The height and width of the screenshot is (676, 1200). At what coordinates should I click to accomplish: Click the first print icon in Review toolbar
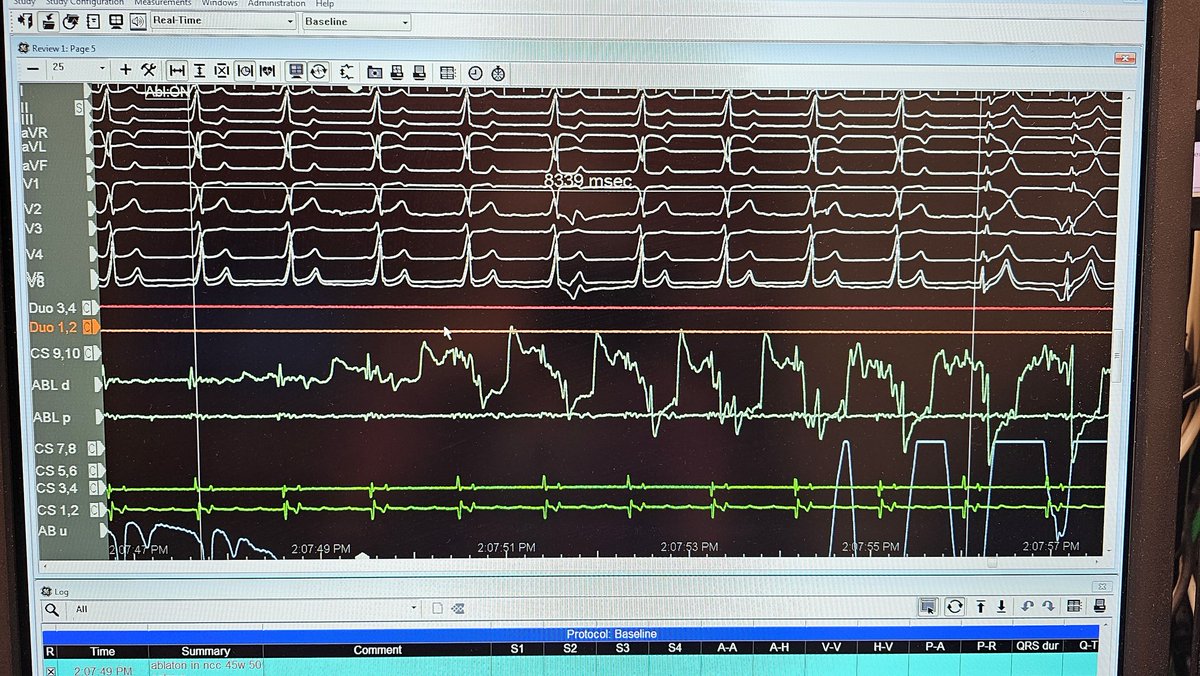(x=397, y=72)
